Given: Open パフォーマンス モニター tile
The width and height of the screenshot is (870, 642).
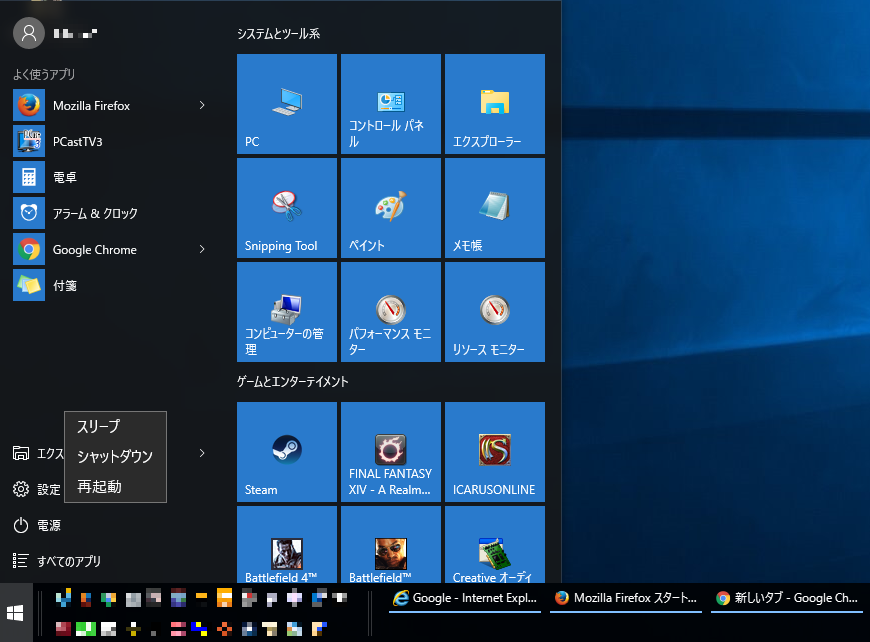Looking at the screenshot, I should [391, 312].
